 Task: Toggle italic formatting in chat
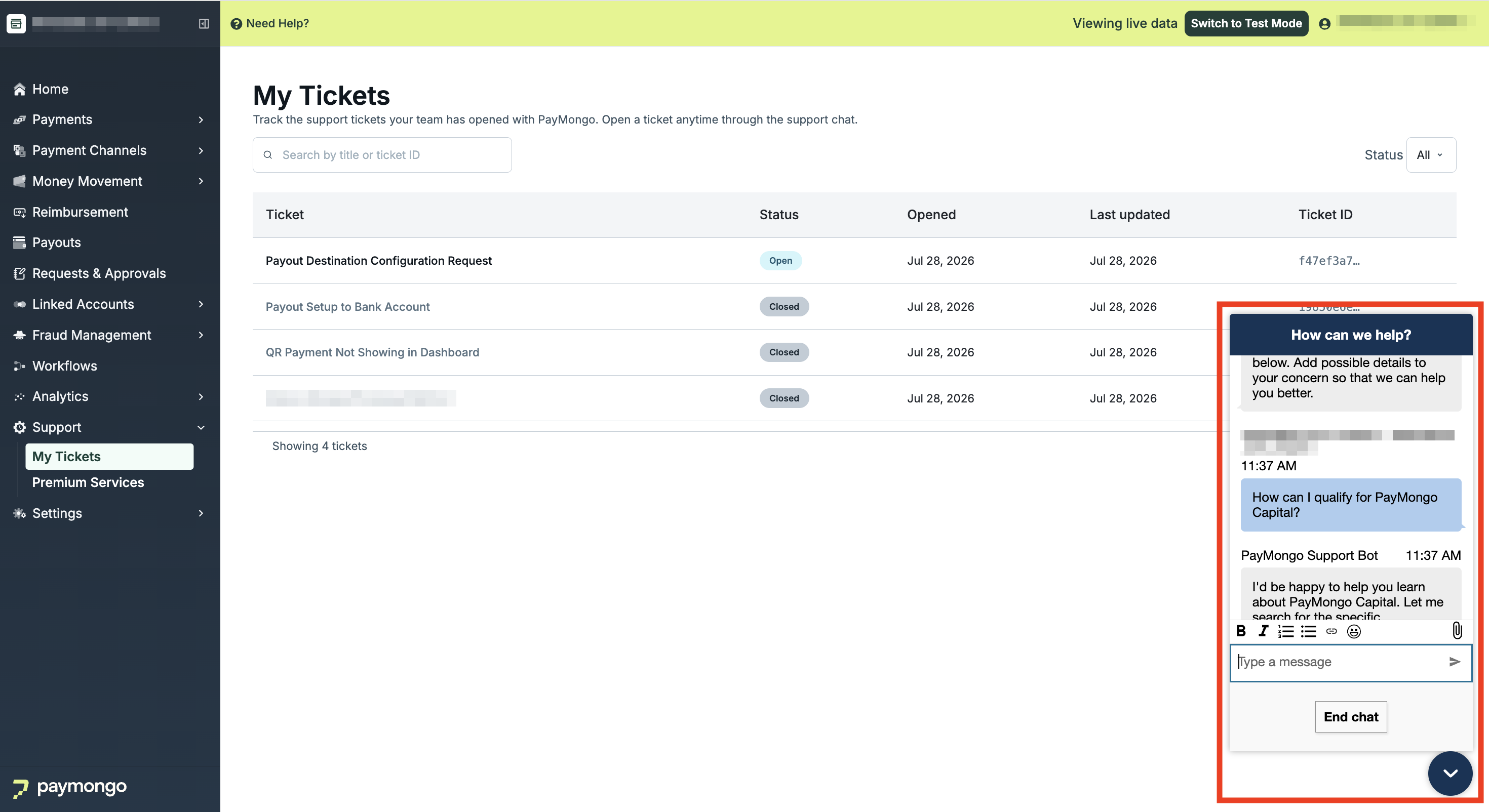click(x=1264, y=631)
